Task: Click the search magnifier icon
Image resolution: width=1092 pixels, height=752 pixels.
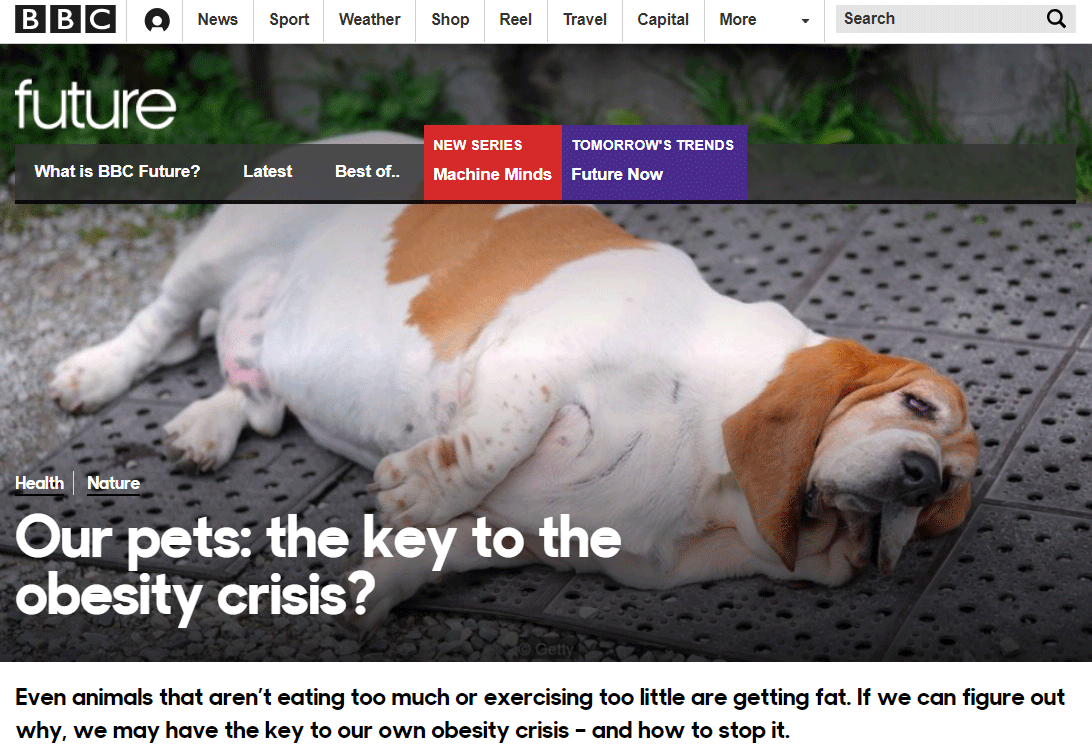Action: 1056,19
